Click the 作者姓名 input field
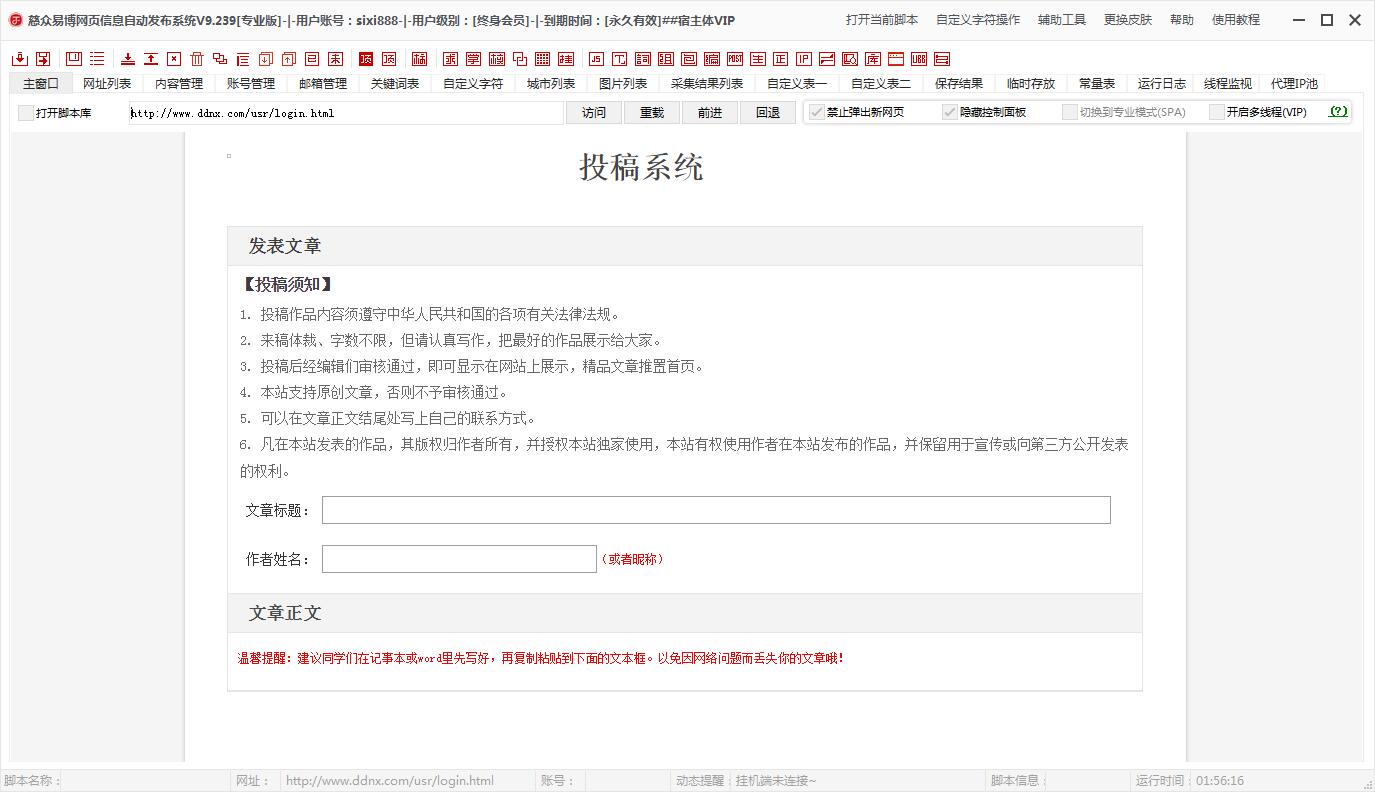This screenshot has height=792, width=1375. click(459, 559)
